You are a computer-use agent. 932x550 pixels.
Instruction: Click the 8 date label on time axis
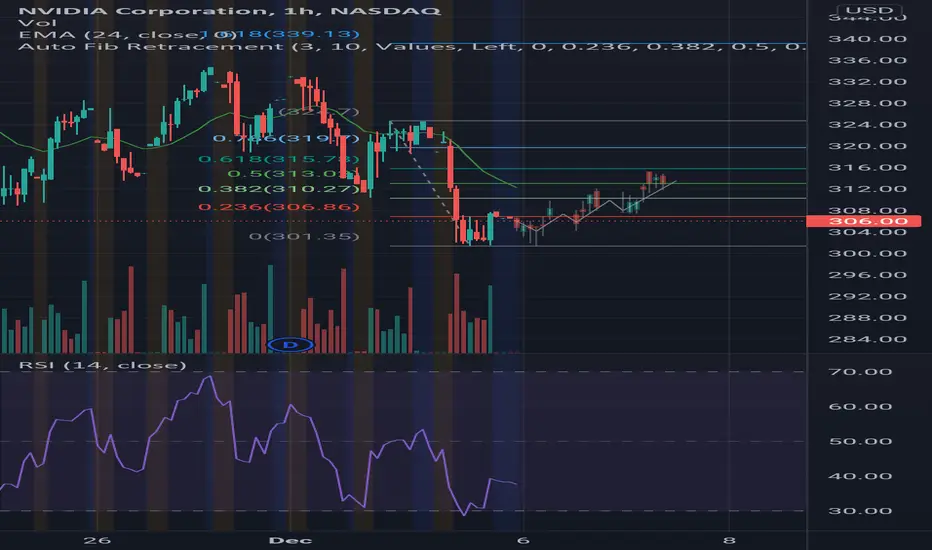tap(729, 540)
